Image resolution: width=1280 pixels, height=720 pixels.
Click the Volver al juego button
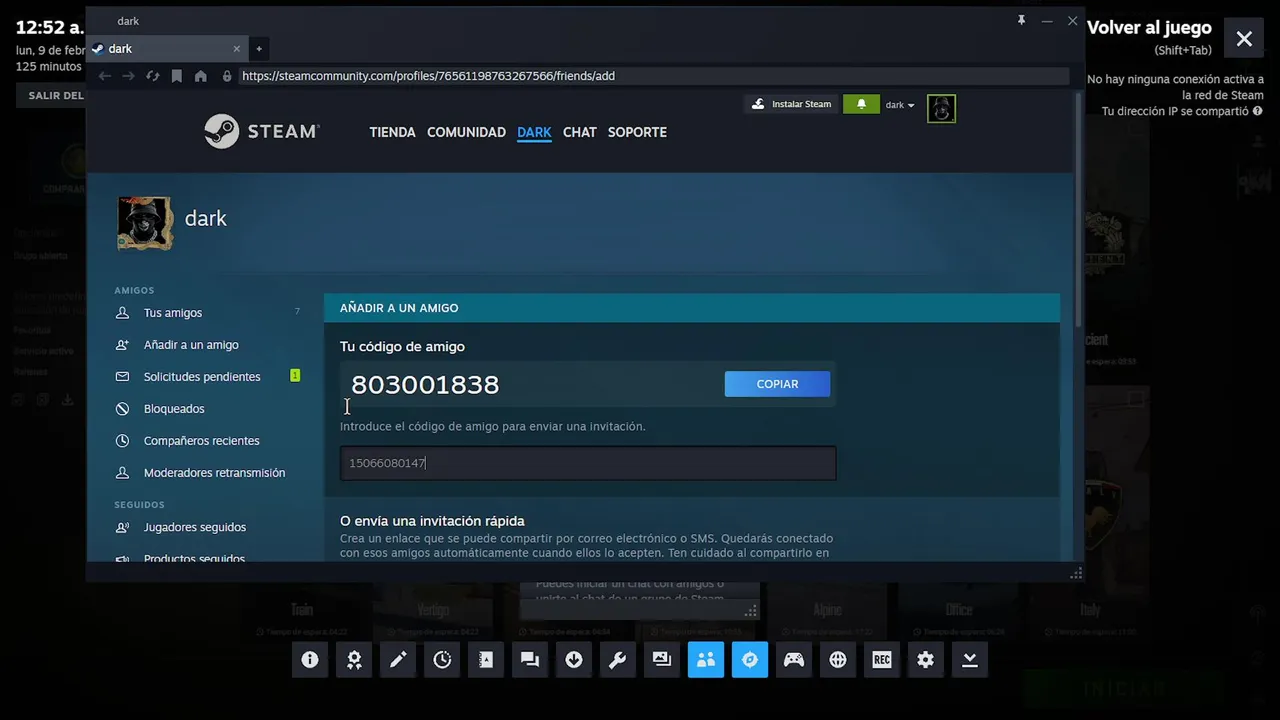pos(1149,28)
